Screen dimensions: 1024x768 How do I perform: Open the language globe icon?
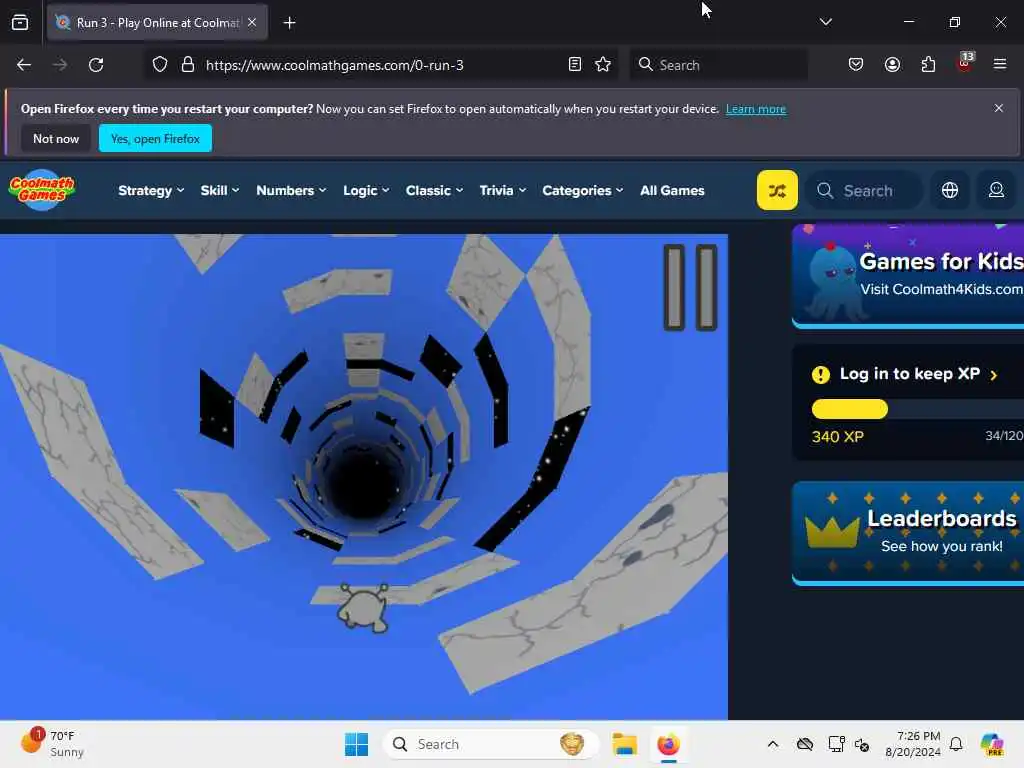coord(950,190)
